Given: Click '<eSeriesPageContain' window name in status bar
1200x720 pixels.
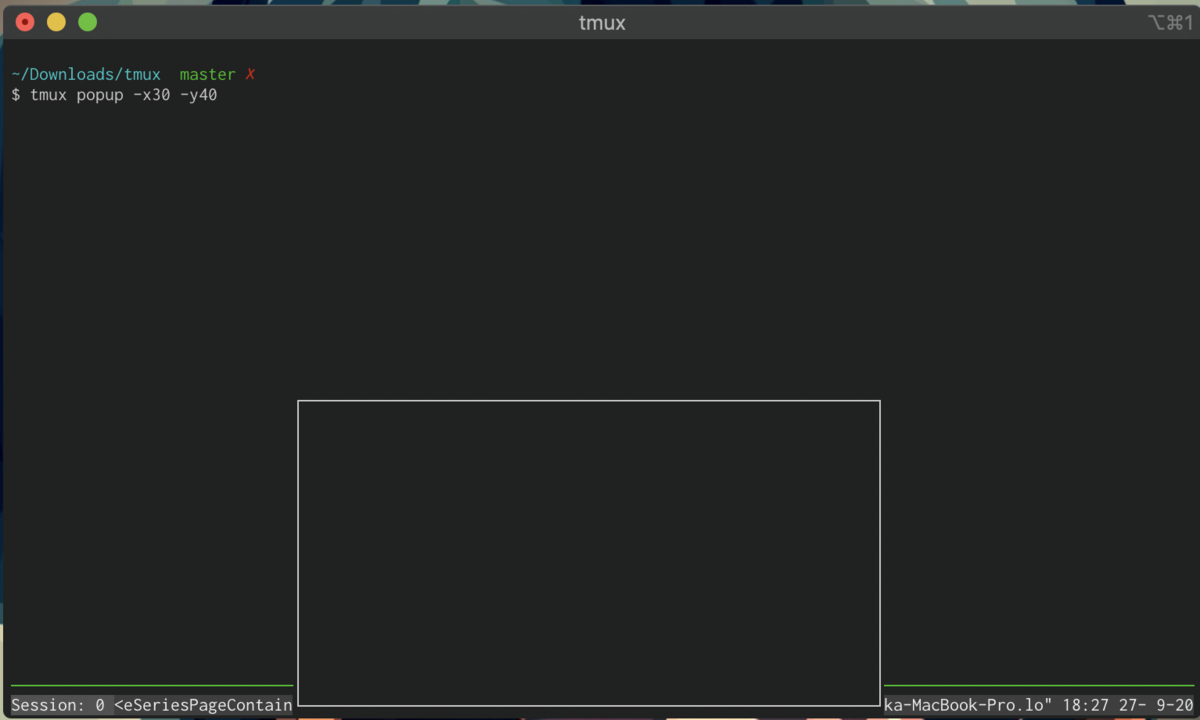Looking at the screenshot, I should (204, 705).
